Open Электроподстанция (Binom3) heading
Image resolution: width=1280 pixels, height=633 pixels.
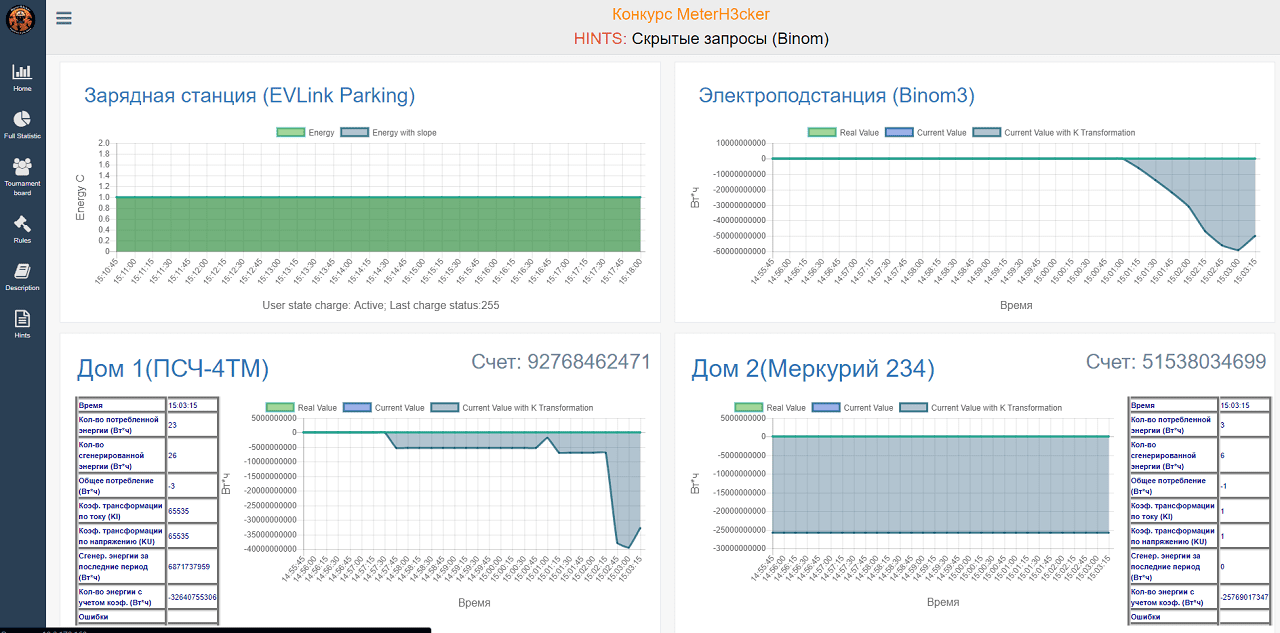tap(836, 96)
